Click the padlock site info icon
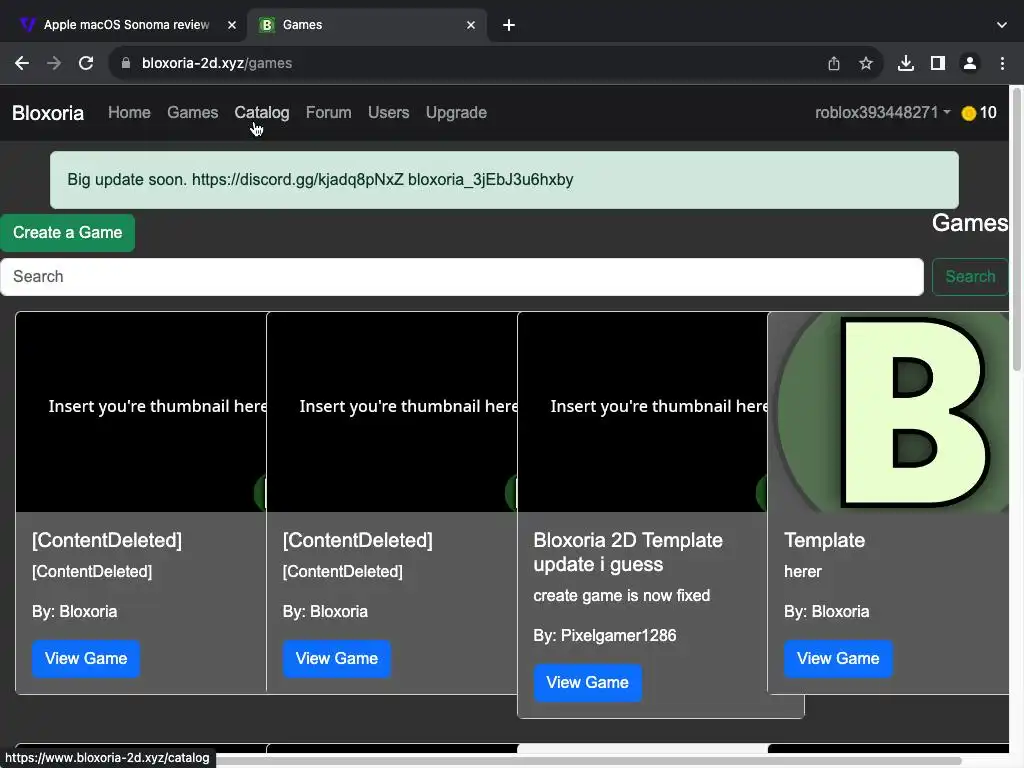This screenshot has height=768, width=1024. [126, 63]
